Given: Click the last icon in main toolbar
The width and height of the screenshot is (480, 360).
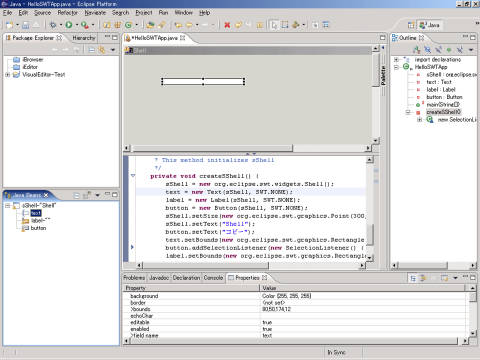Looking at the screenshot, I should [x=326, y=25].
